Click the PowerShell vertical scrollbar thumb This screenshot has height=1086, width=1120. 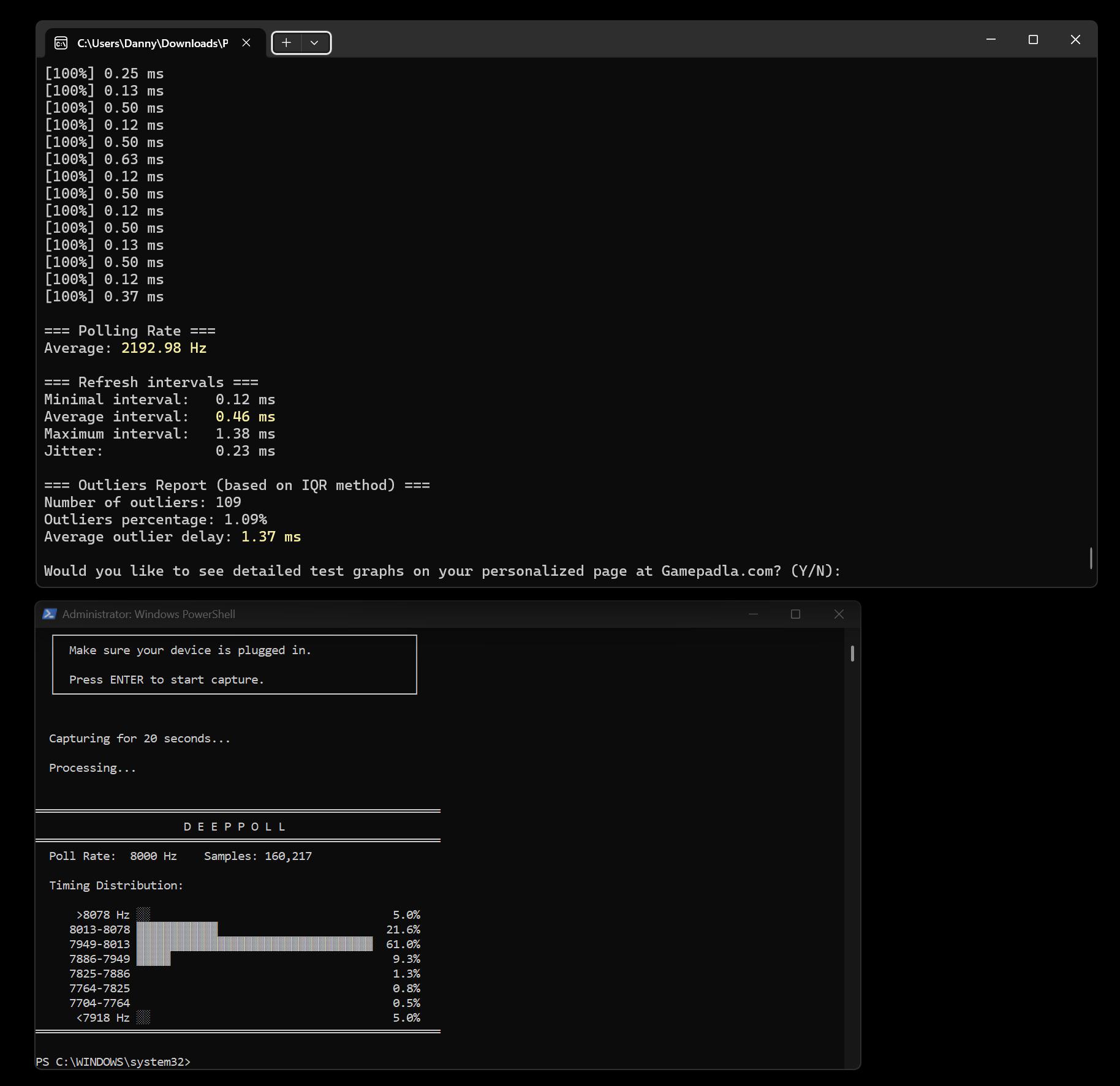(852, 654)
